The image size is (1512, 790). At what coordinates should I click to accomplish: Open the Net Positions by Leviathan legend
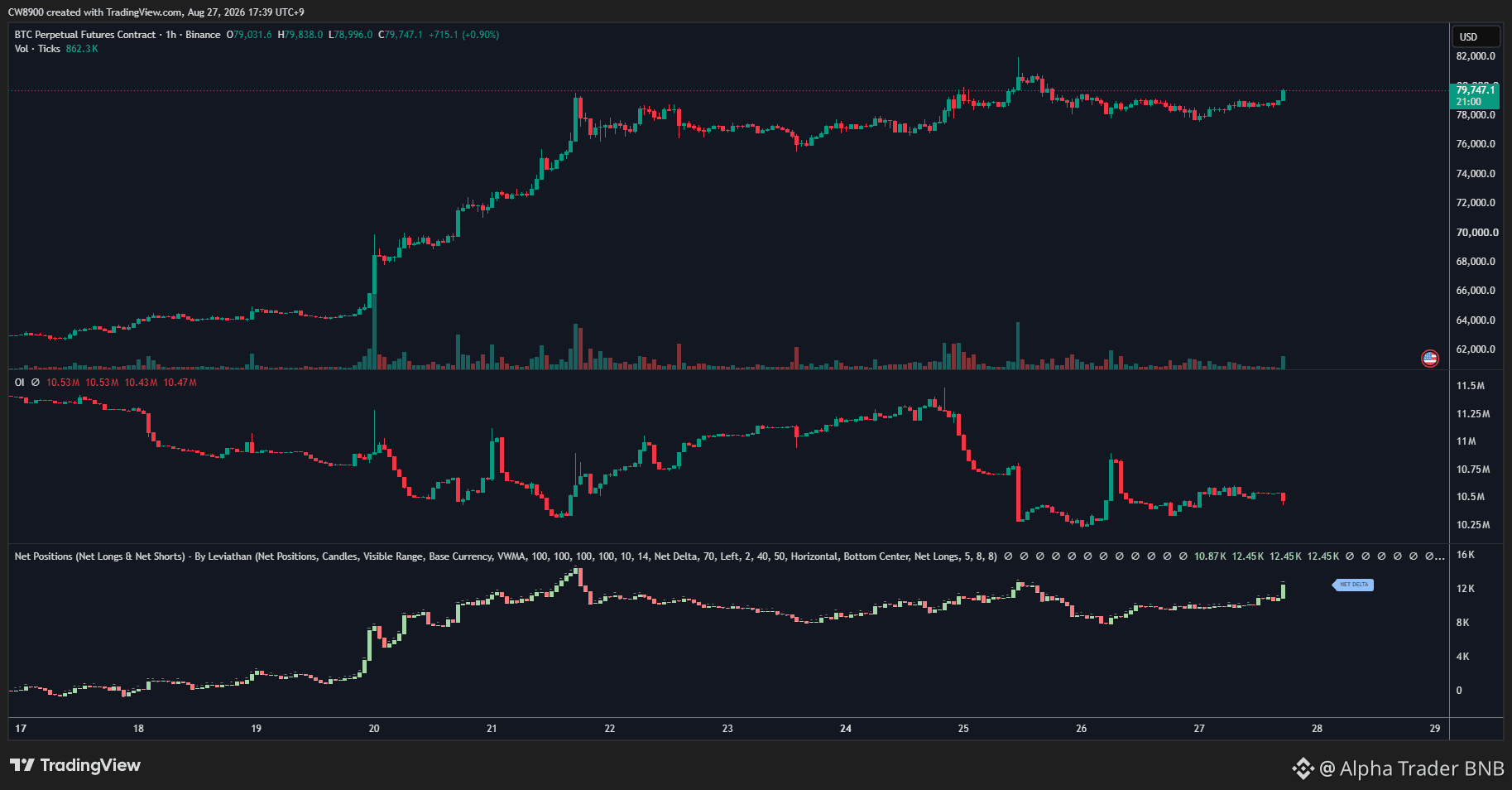[505, 556]
